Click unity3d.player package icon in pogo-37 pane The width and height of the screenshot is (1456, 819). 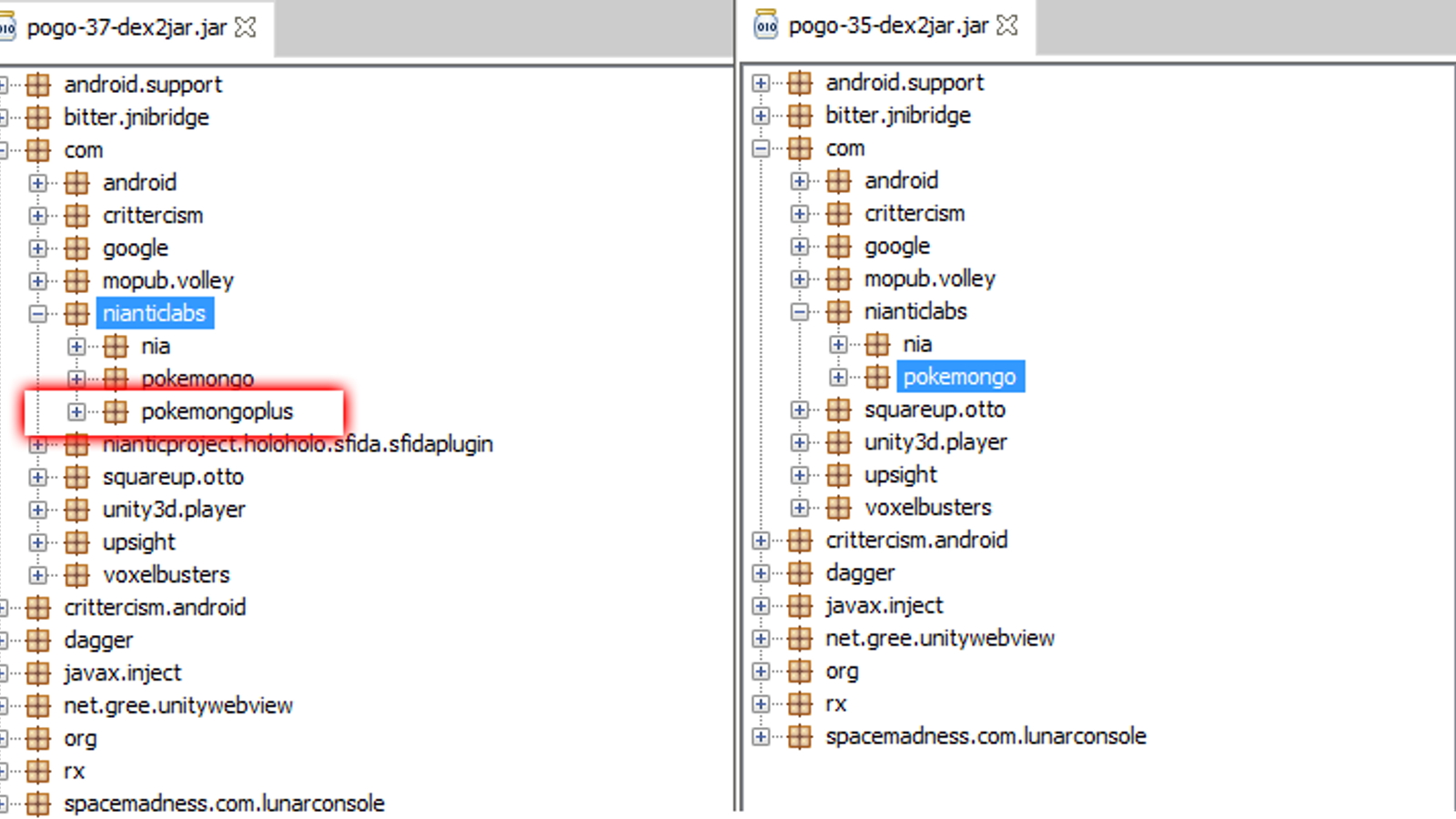(x=77, y=510)
